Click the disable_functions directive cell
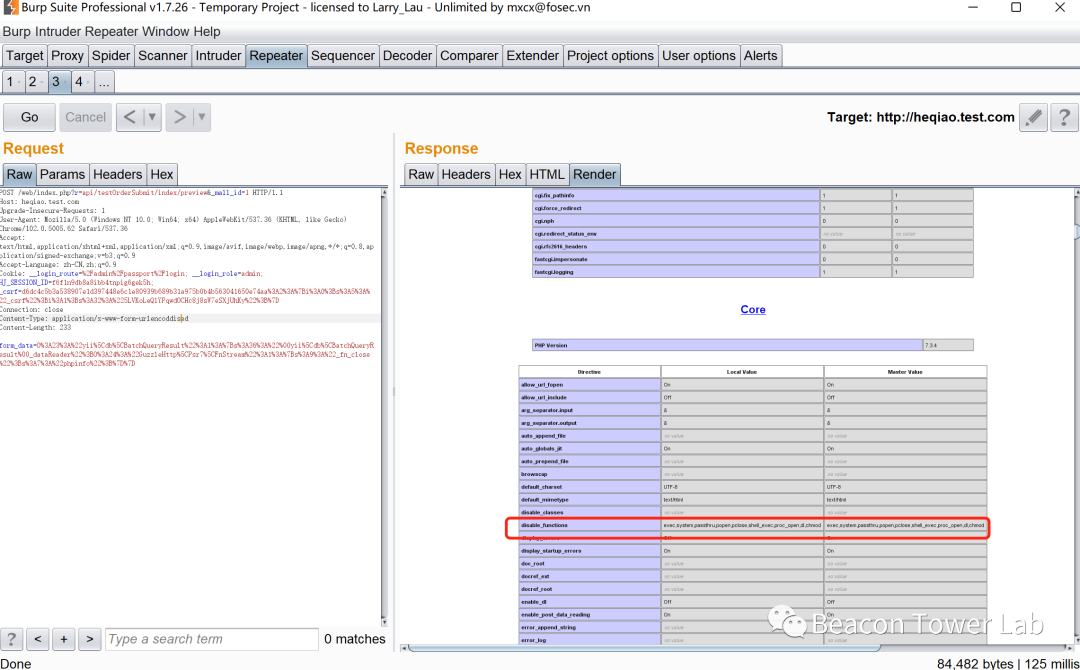Image resolution: width=1080 pixels, height=670 pixels. pyautogui.click(x=590, y=525)
